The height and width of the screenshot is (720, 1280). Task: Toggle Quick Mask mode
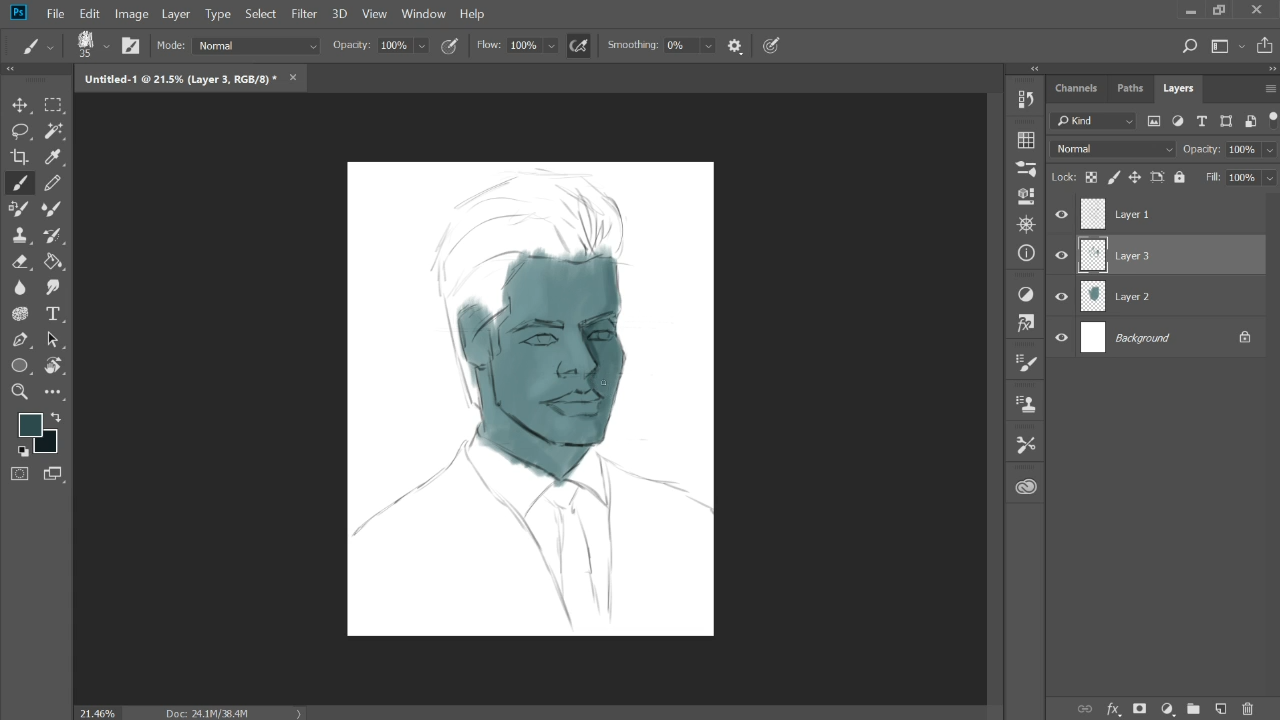[20, 474]
